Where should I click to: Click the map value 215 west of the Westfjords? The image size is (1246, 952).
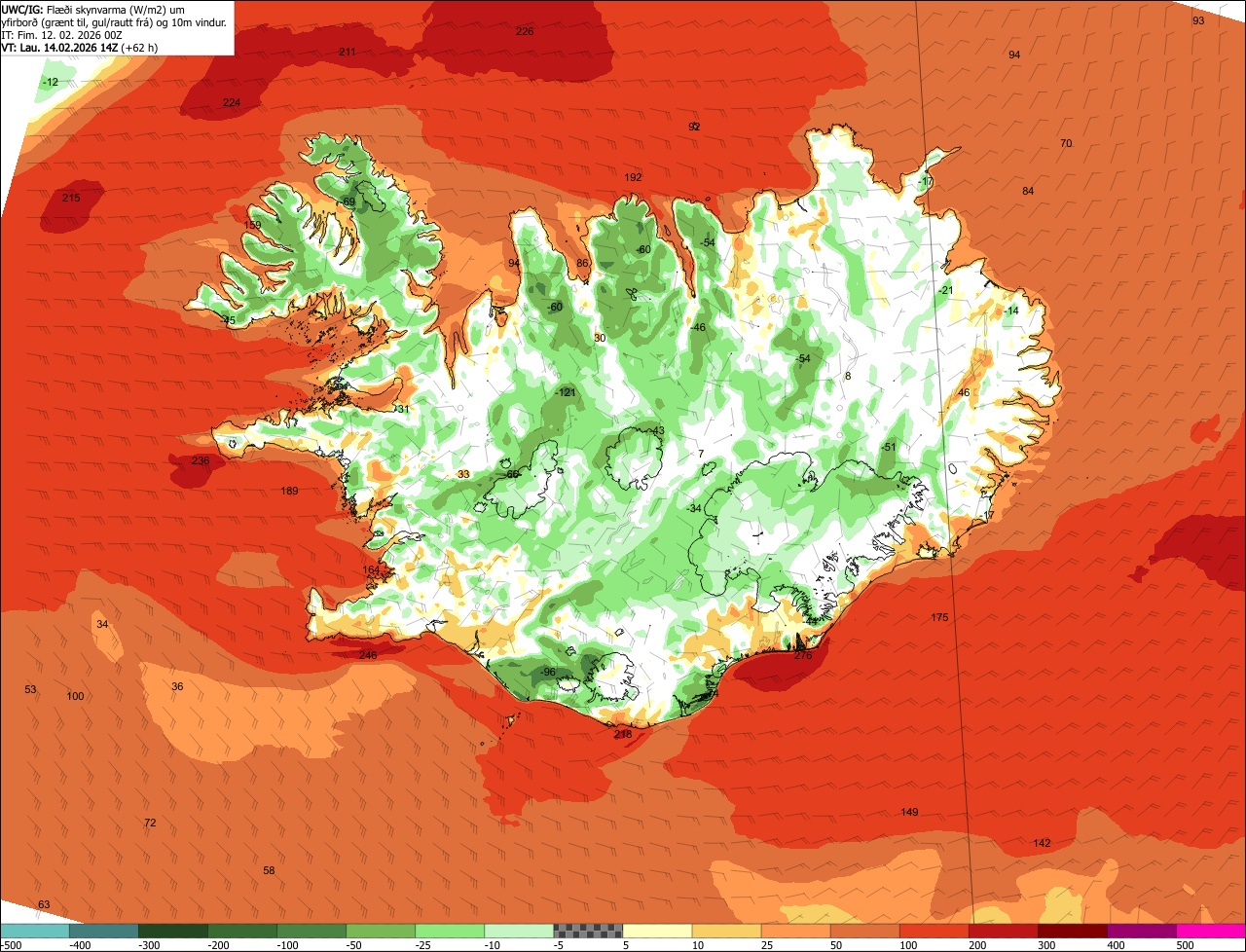[x=71, y=198]
